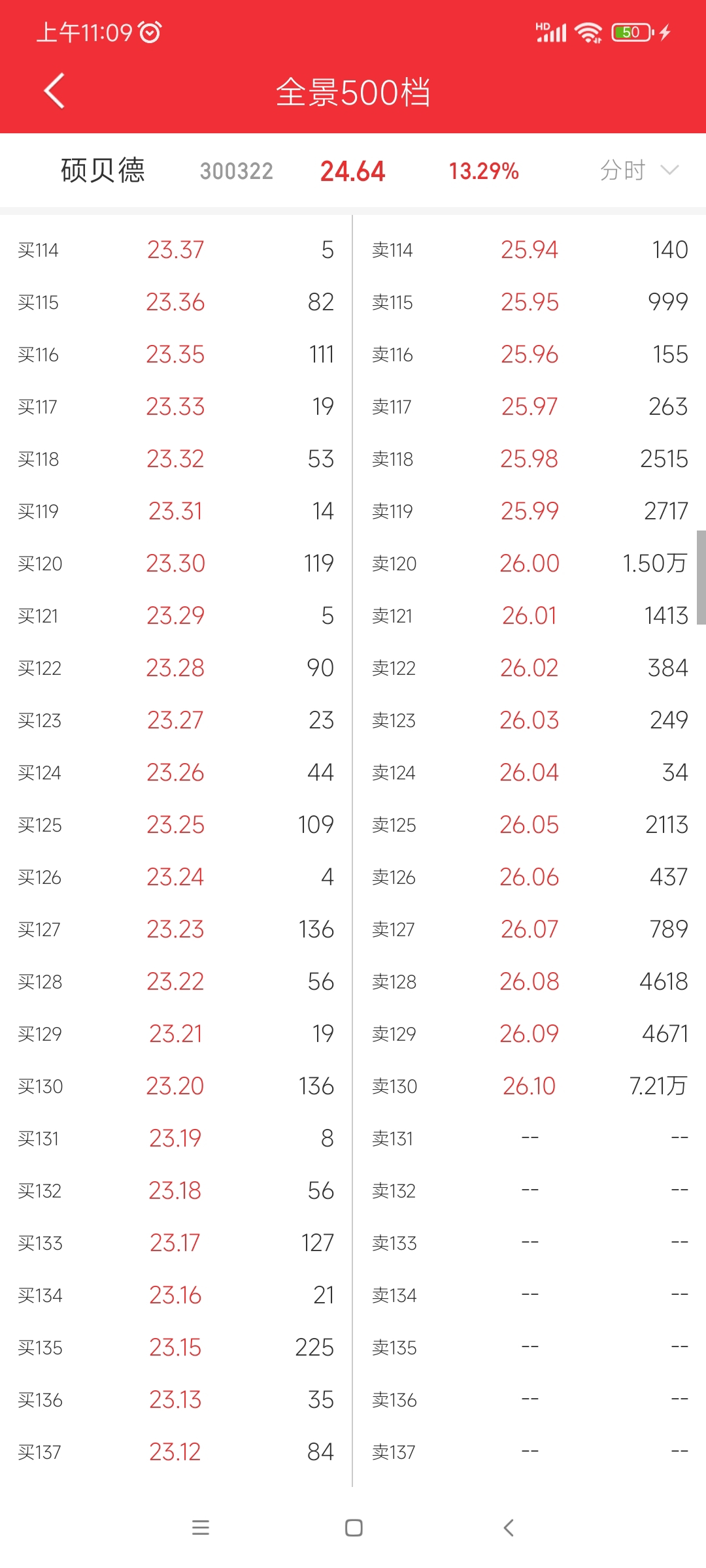Tap the 全景500档 page title
The height and width of the screenshot is (1568, 706).
(x=353, y=92)
